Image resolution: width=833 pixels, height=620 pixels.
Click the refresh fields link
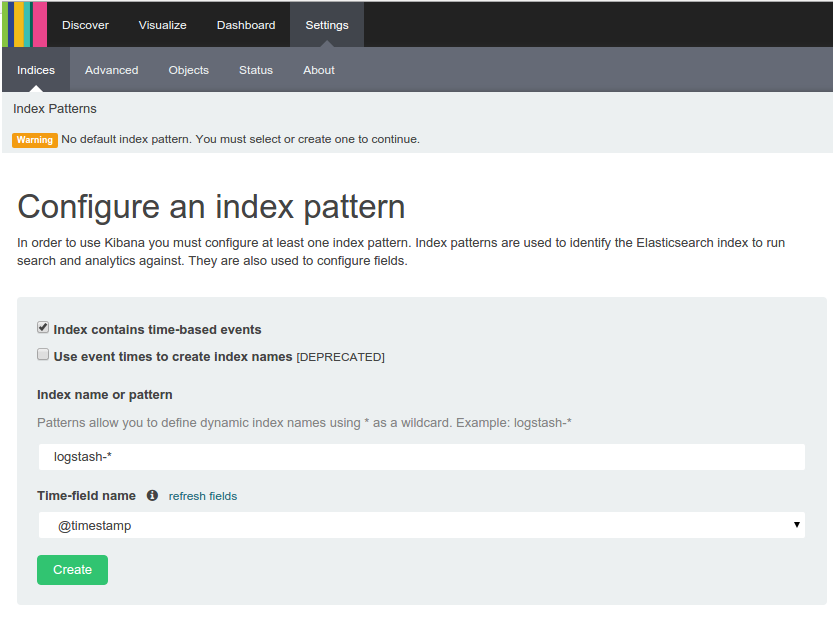tap(203, 496)
